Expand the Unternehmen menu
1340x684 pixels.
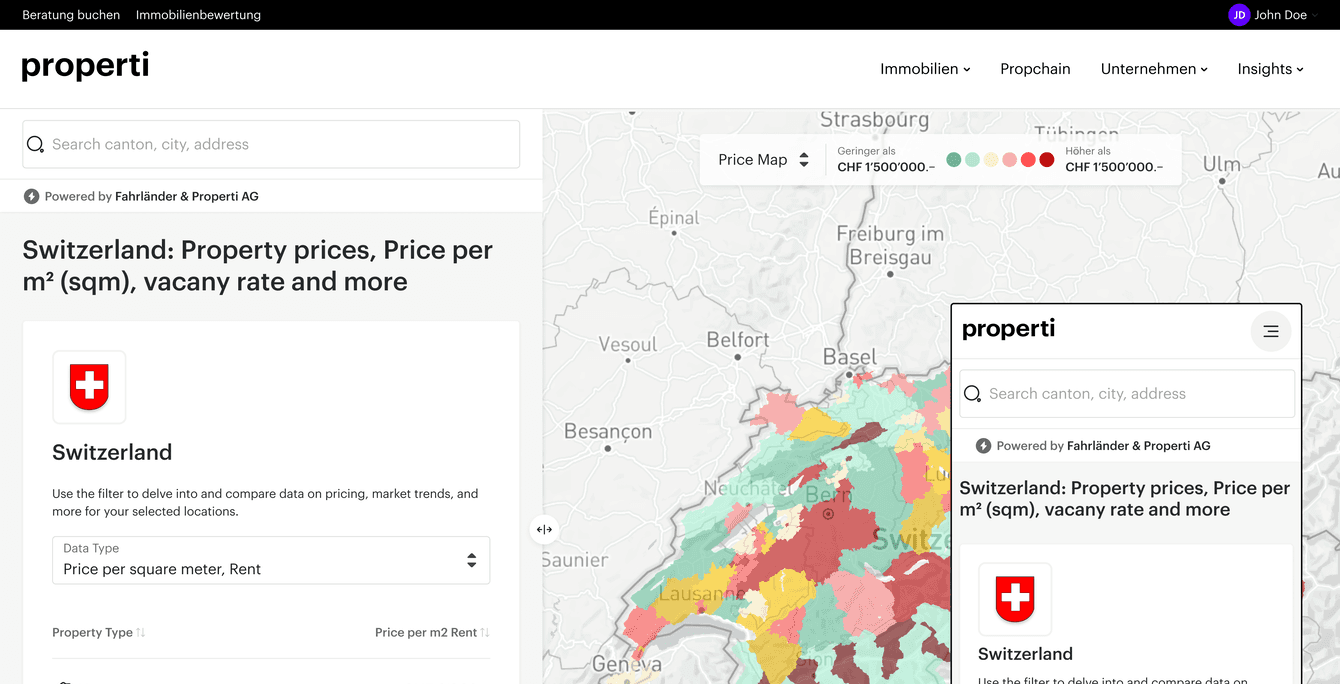1154,69
